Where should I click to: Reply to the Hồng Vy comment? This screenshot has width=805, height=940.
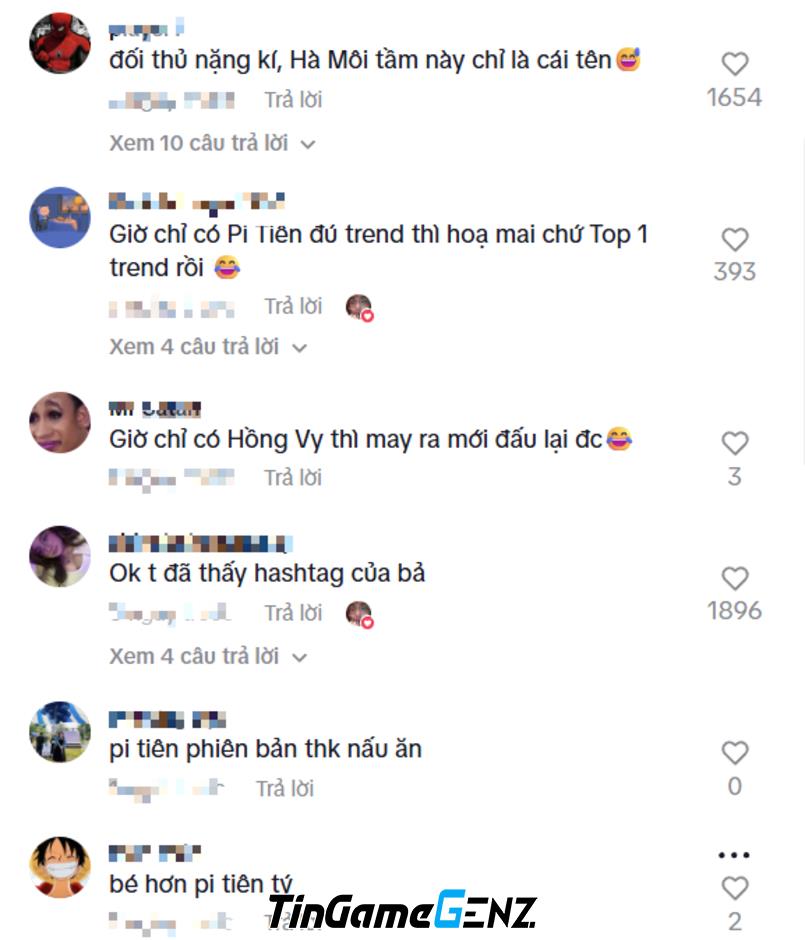[x=293, y=478]
